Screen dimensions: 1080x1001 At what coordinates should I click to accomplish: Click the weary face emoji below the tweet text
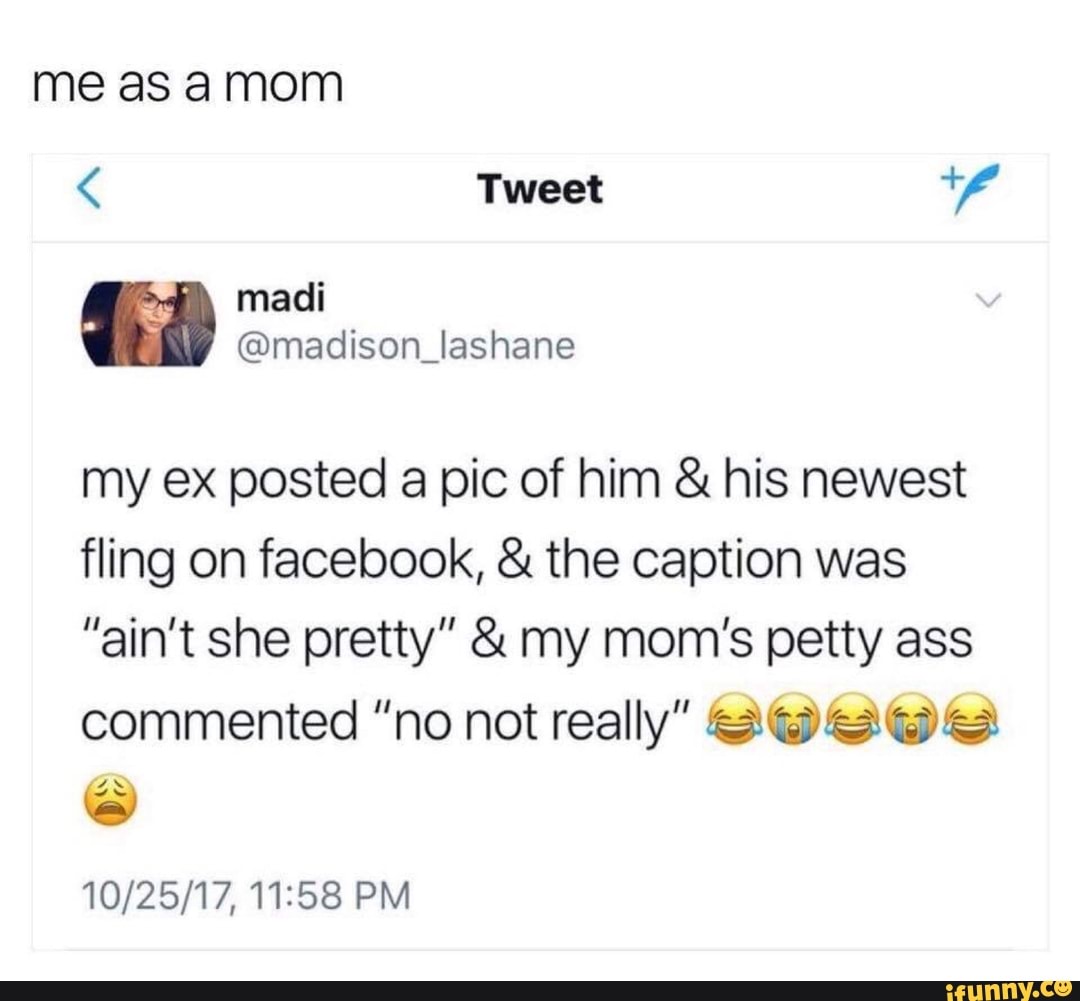tap(110, 800)
